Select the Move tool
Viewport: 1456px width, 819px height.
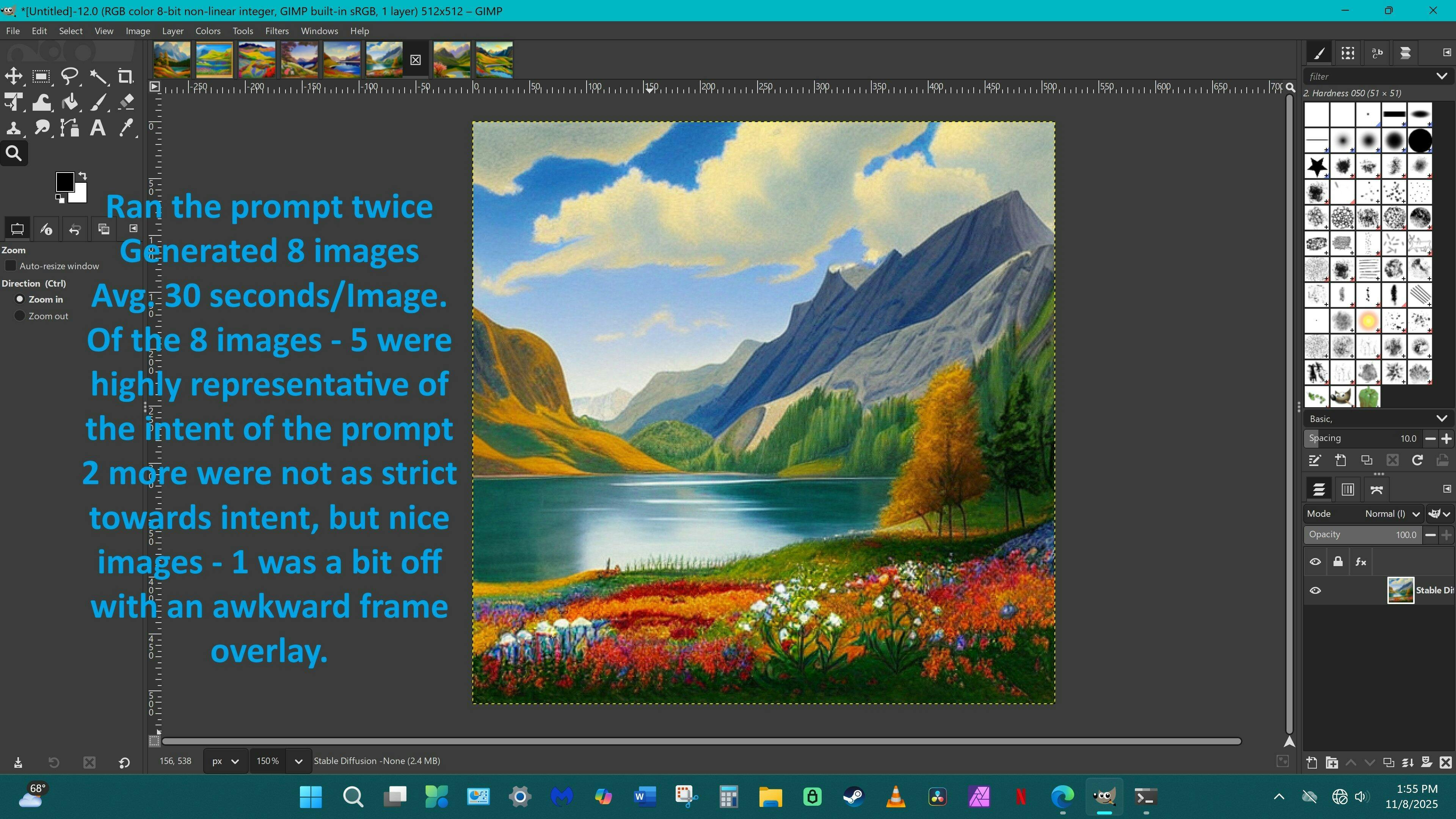[14, 76]
